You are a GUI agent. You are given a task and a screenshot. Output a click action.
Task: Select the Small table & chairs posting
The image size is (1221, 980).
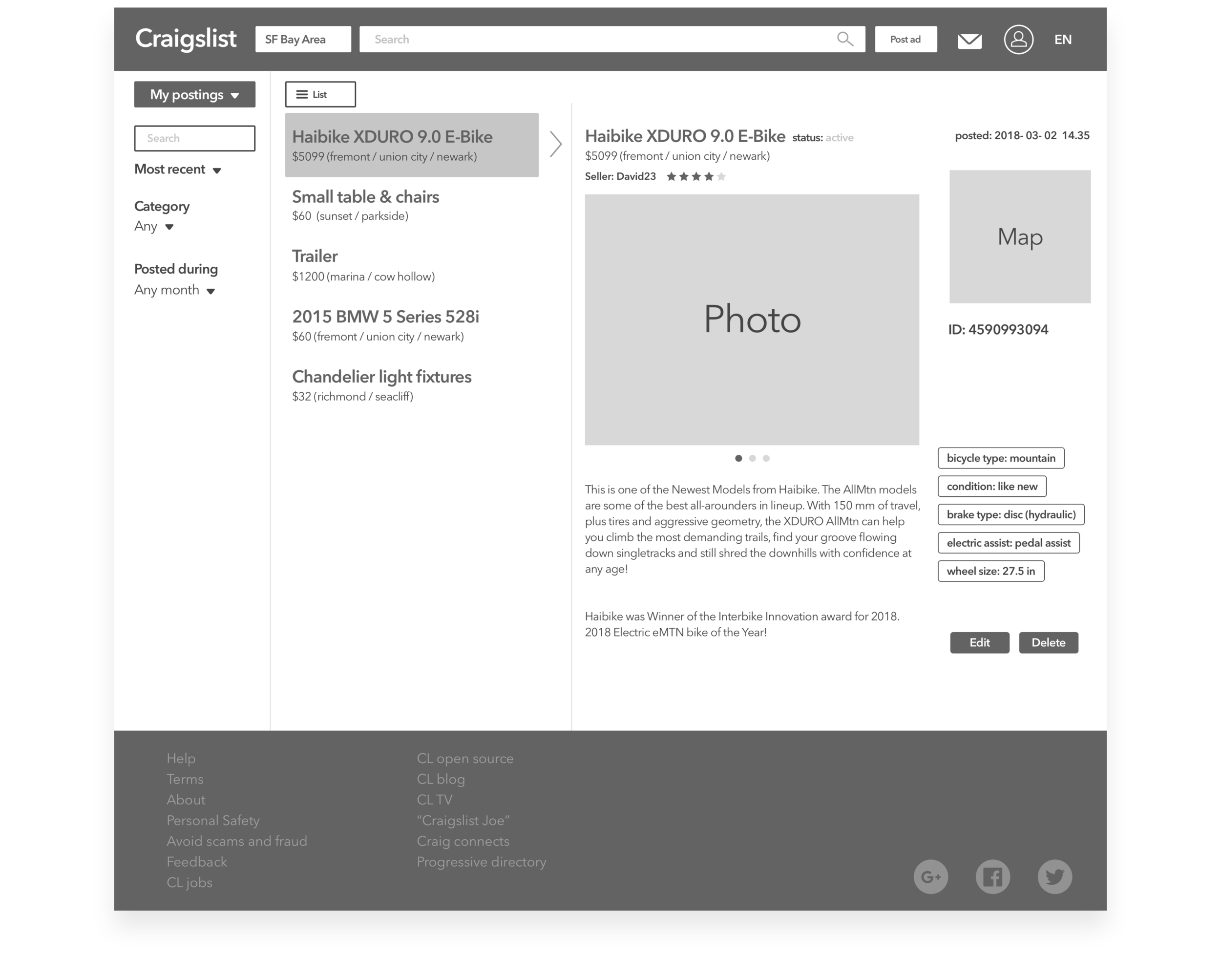click(x=365, y=205)
